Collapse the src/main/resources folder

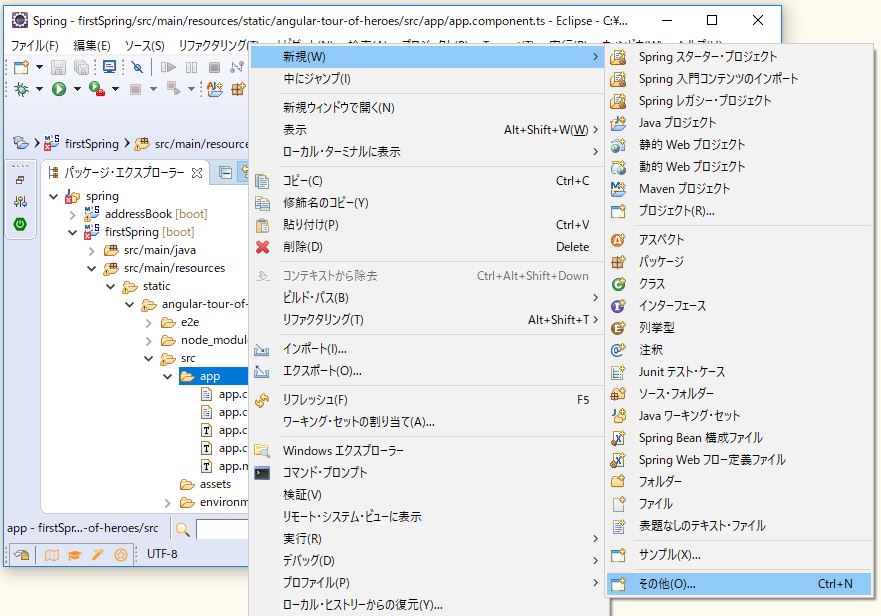tap(92, 268)
